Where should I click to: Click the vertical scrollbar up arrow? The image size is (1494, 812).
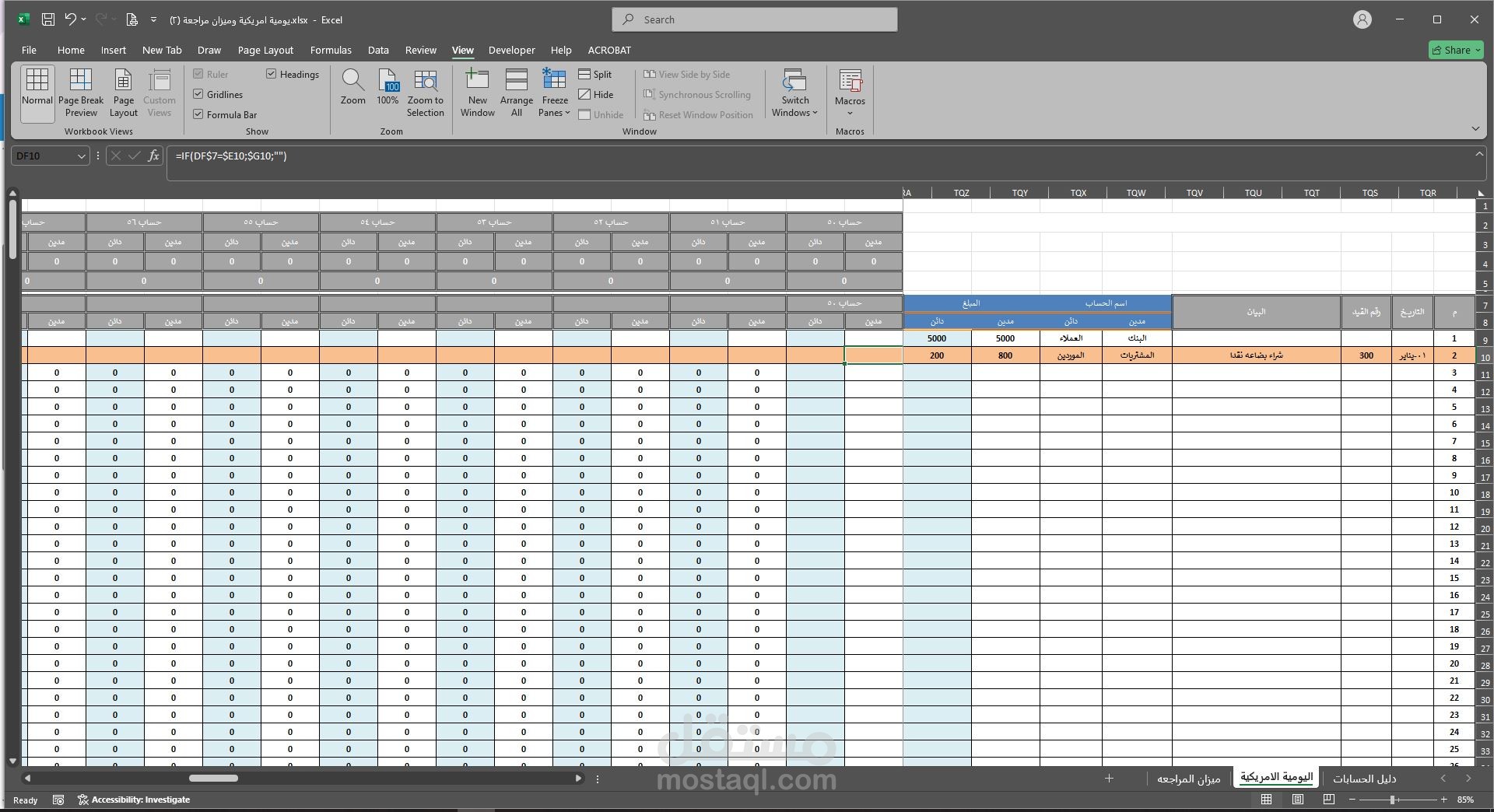[x=12, y=193]
